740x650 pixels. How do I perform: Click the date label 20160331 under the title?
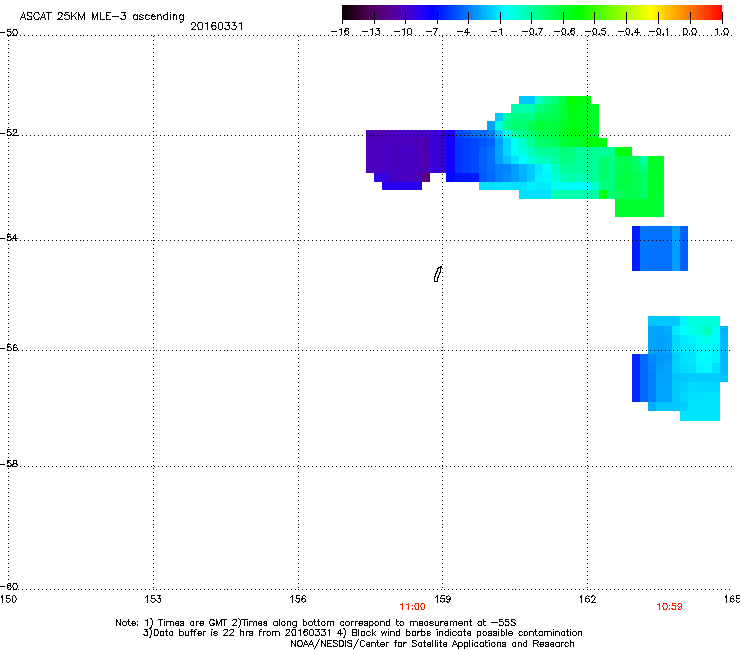pos(217,26)
